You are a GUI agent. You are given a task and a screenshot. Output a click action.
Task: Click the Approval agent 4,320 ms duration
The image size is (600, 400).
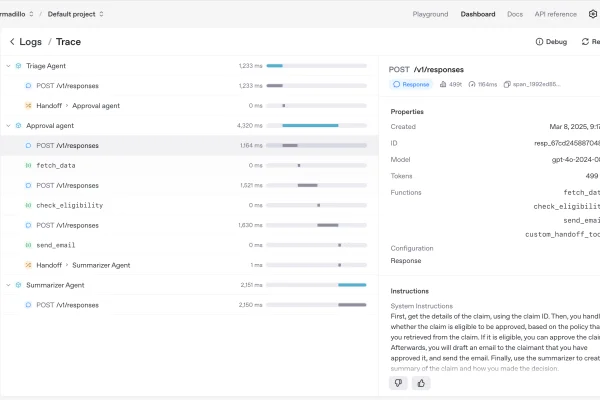pos(250,126)
